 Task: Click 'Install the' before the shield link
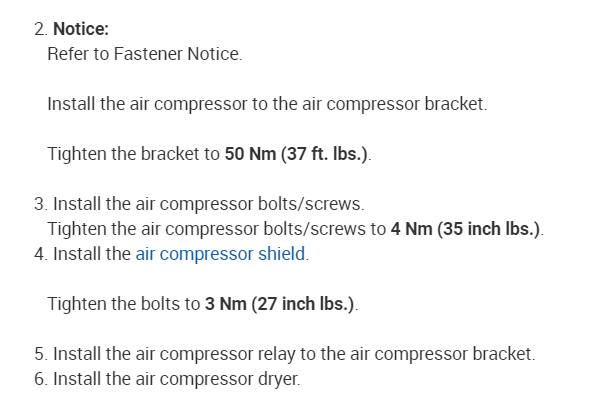coord(91,253)
